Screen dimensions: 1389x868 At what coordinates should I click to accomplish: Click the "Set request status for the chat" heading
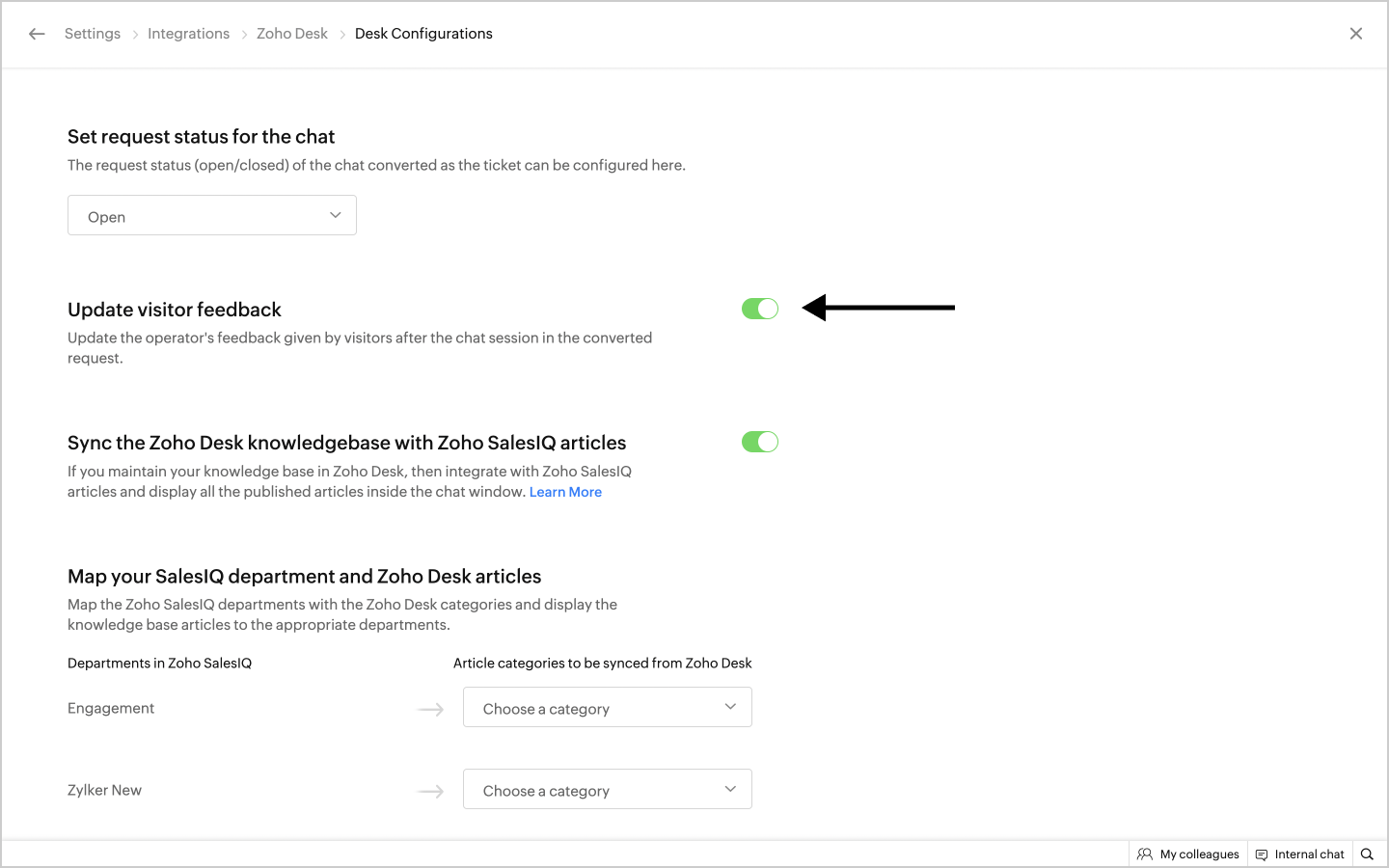[x=201, y=137]
